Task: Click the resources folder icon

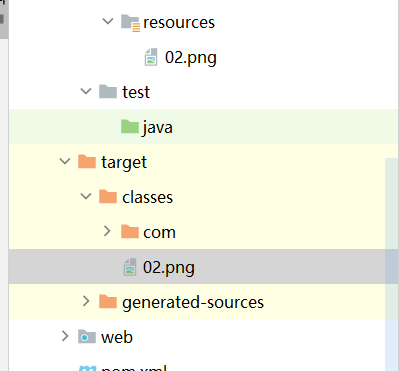Action: click(x=130, y=23)
